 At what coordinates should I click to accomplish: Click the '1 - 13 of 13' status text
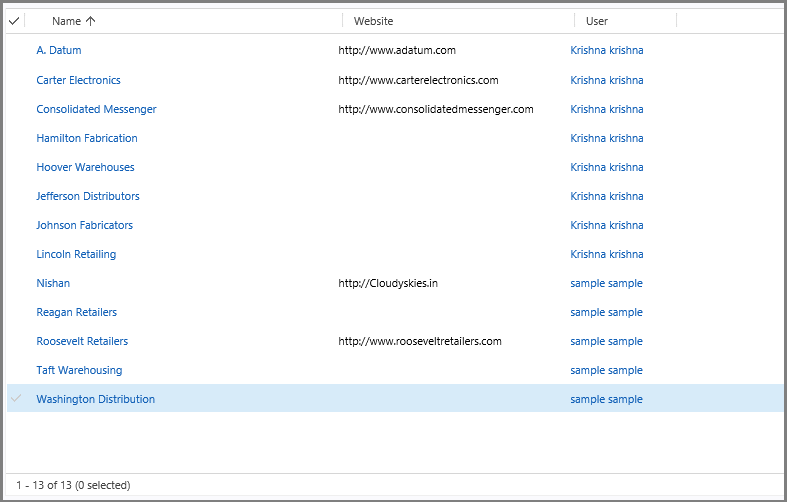[73, 485]
